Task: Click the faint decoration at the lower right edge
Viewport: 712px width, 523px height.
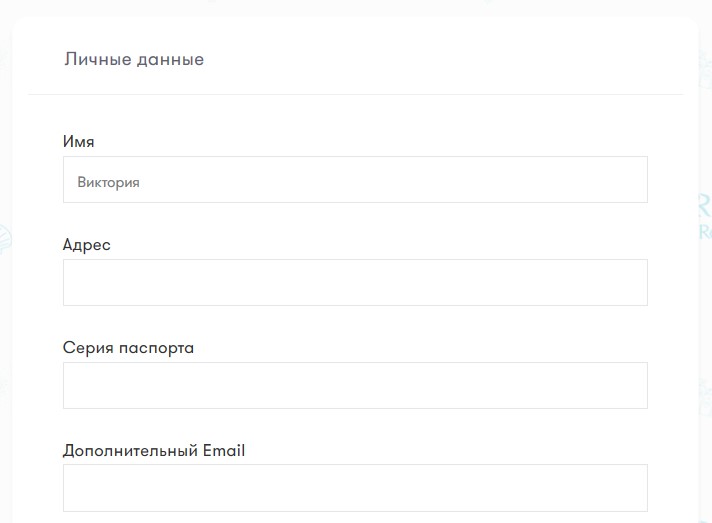Action: pyautogui.click(x=705, y=397)
